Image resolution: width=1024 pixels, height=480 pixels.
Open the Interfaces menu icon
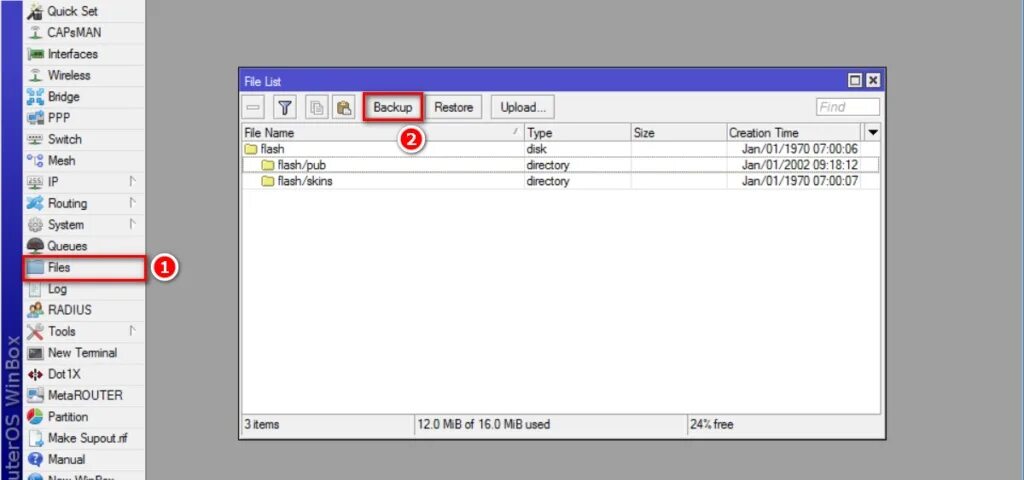(x=35, y=54)
